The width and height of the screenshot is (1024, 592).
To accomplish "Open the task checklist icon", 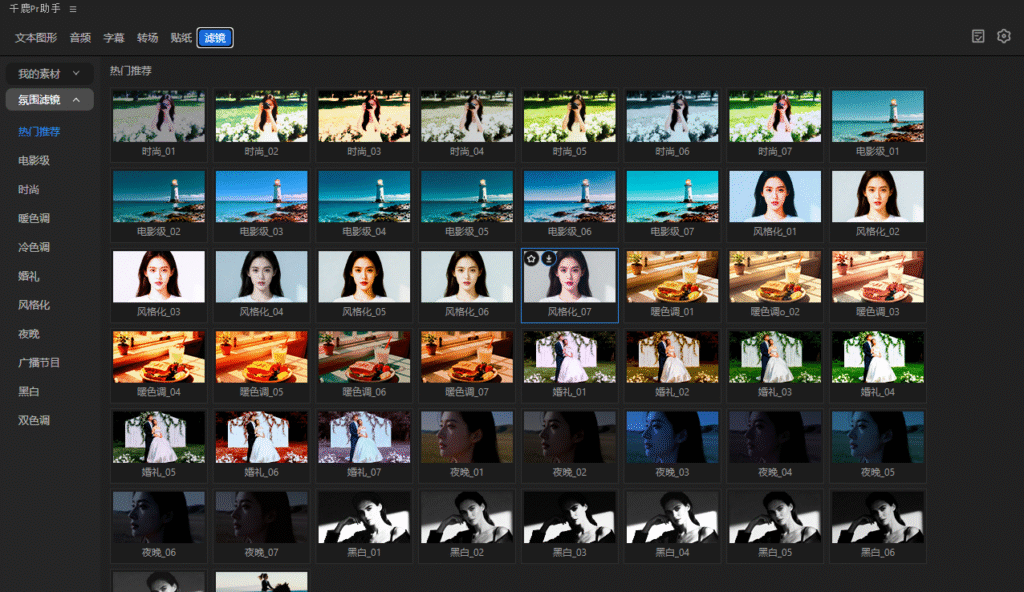I will coord(978,36).
